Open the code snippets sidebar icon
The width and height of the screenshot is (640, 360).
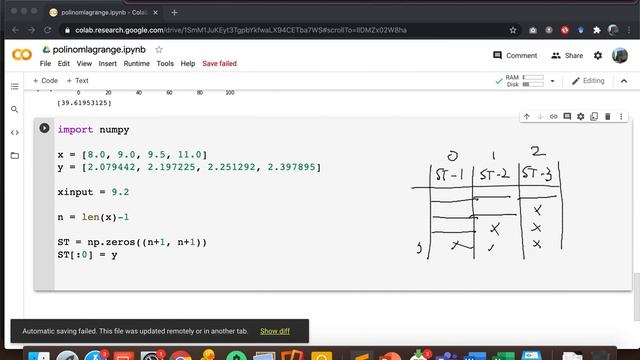(15, 132)
